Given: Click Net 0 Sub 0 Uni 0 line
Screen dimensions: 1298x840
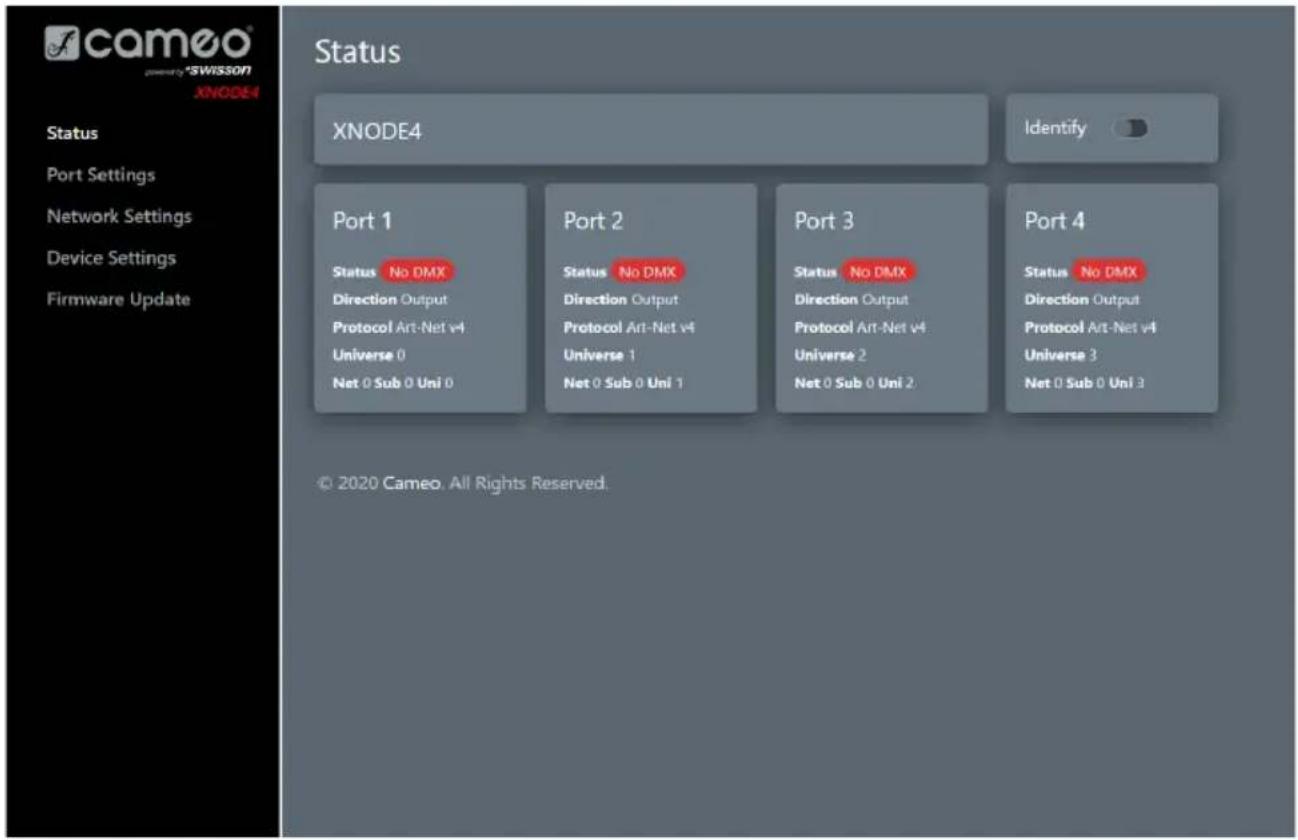Looking at the screenshot, I should click(393, 383).
